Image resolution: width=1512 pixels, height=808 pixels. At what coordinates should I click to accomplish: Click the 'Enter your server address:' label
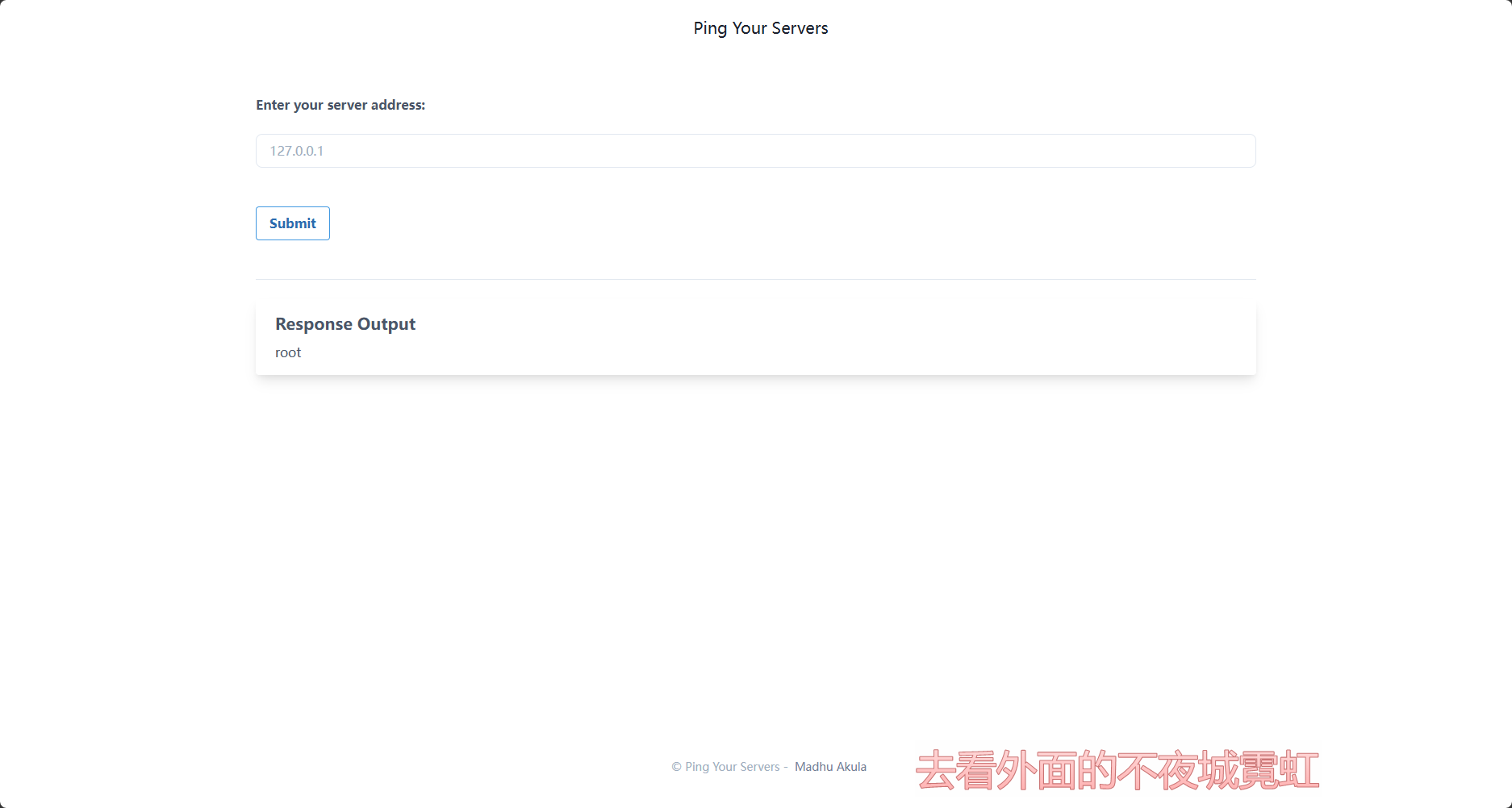[x=340, y=105]
